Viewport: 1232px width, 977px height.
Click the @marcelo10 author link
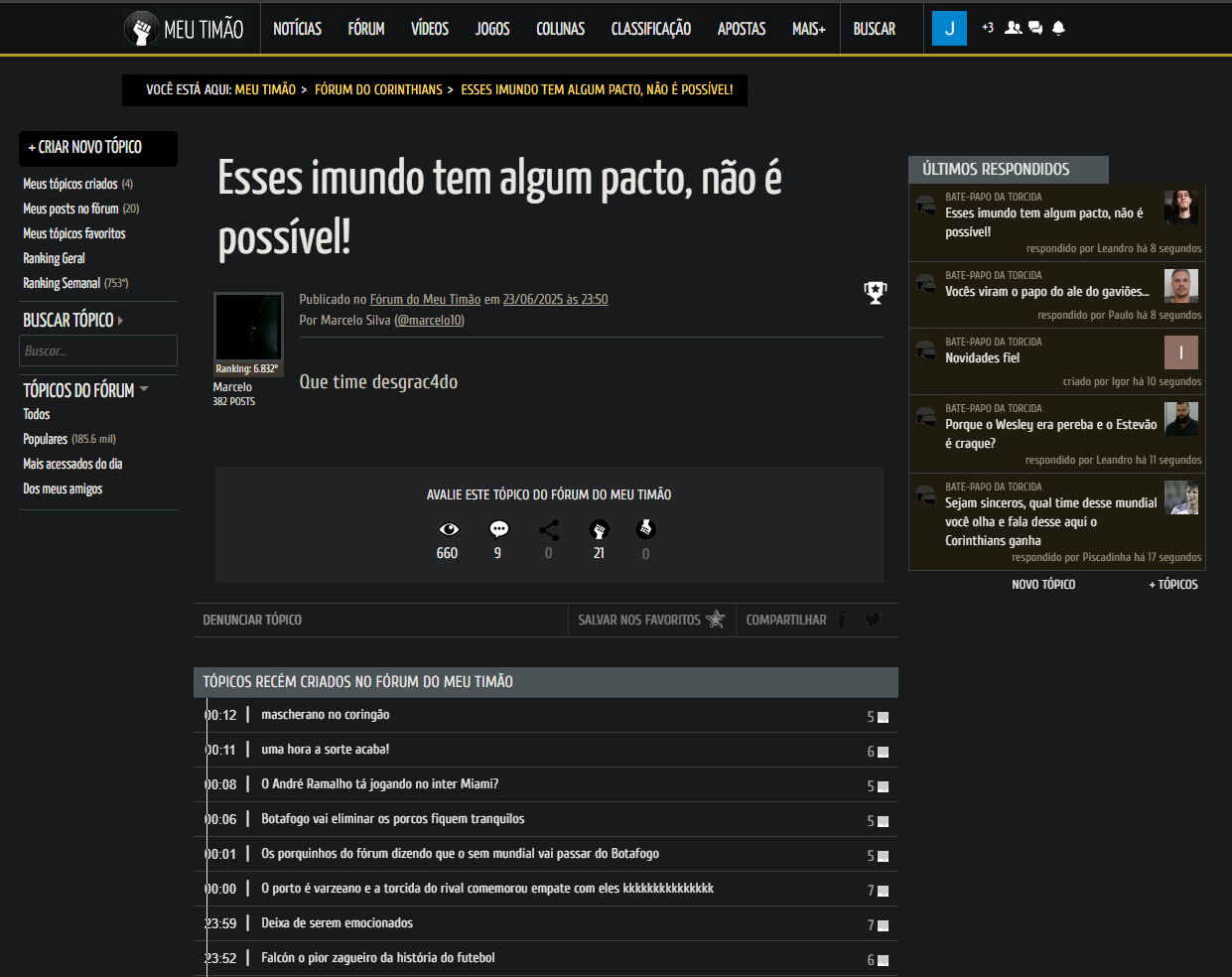coord(429,320)
